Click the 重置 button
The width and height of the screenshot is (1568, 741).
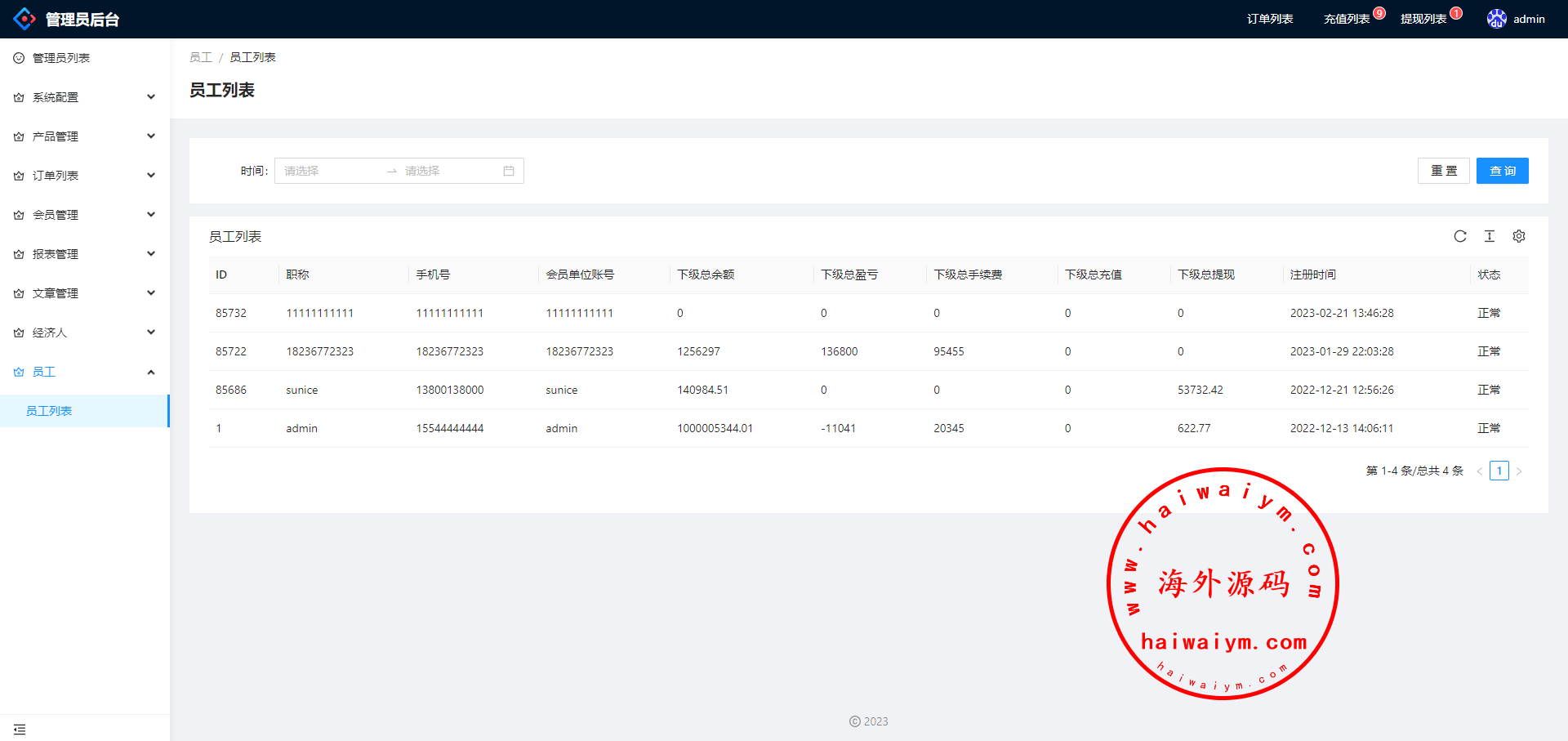click(x=1443, y=171)
